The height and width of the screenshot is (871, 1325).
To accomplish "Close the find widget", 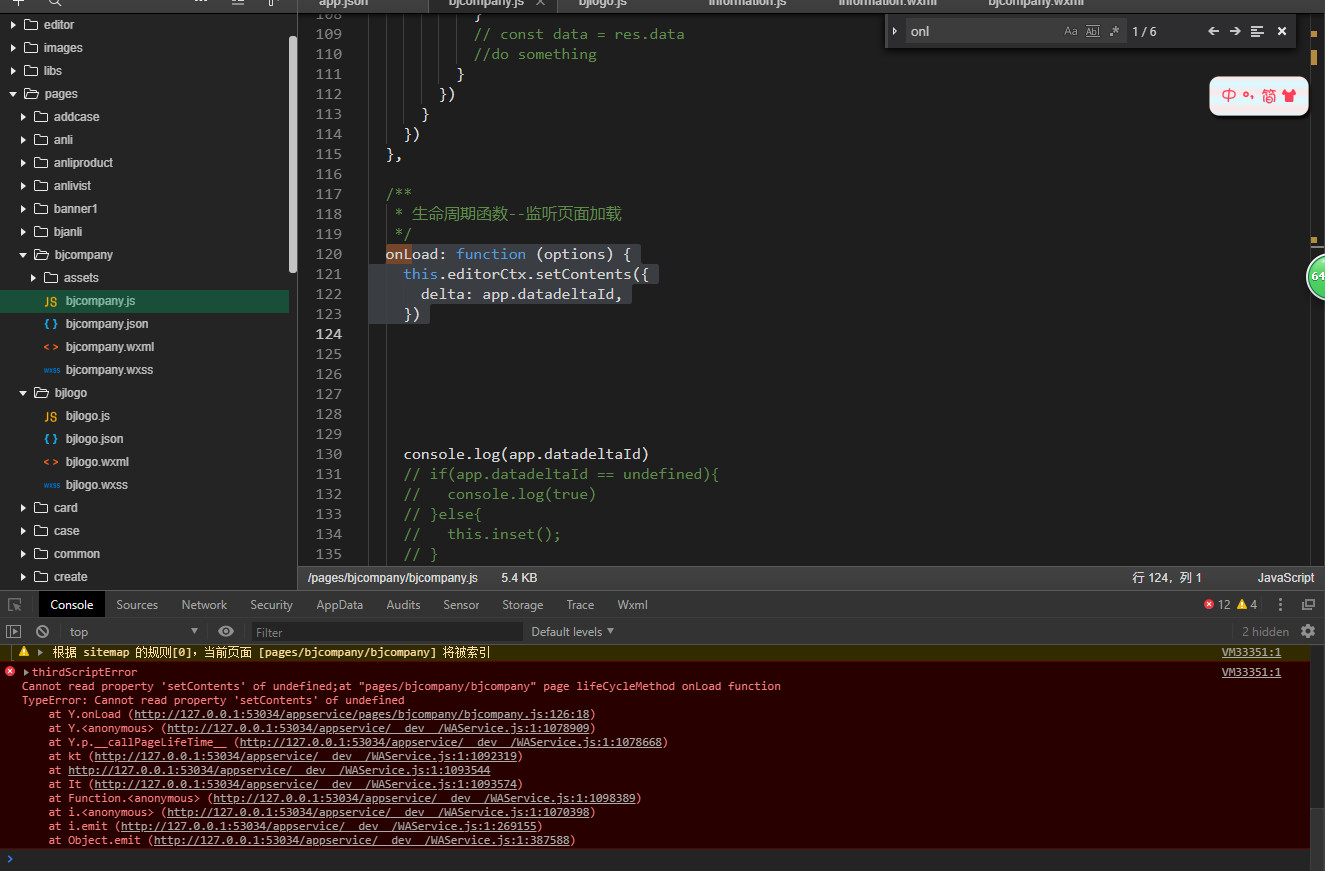I will click(1282, 31).
